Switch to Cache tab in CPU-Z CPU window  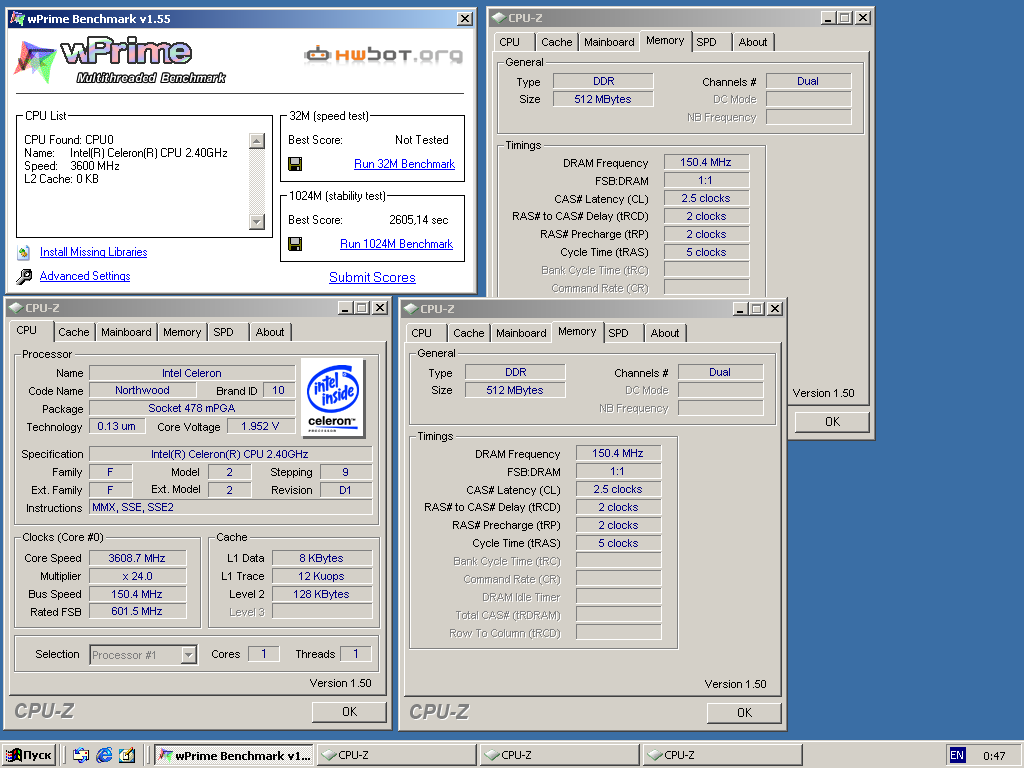pos(74,332)
